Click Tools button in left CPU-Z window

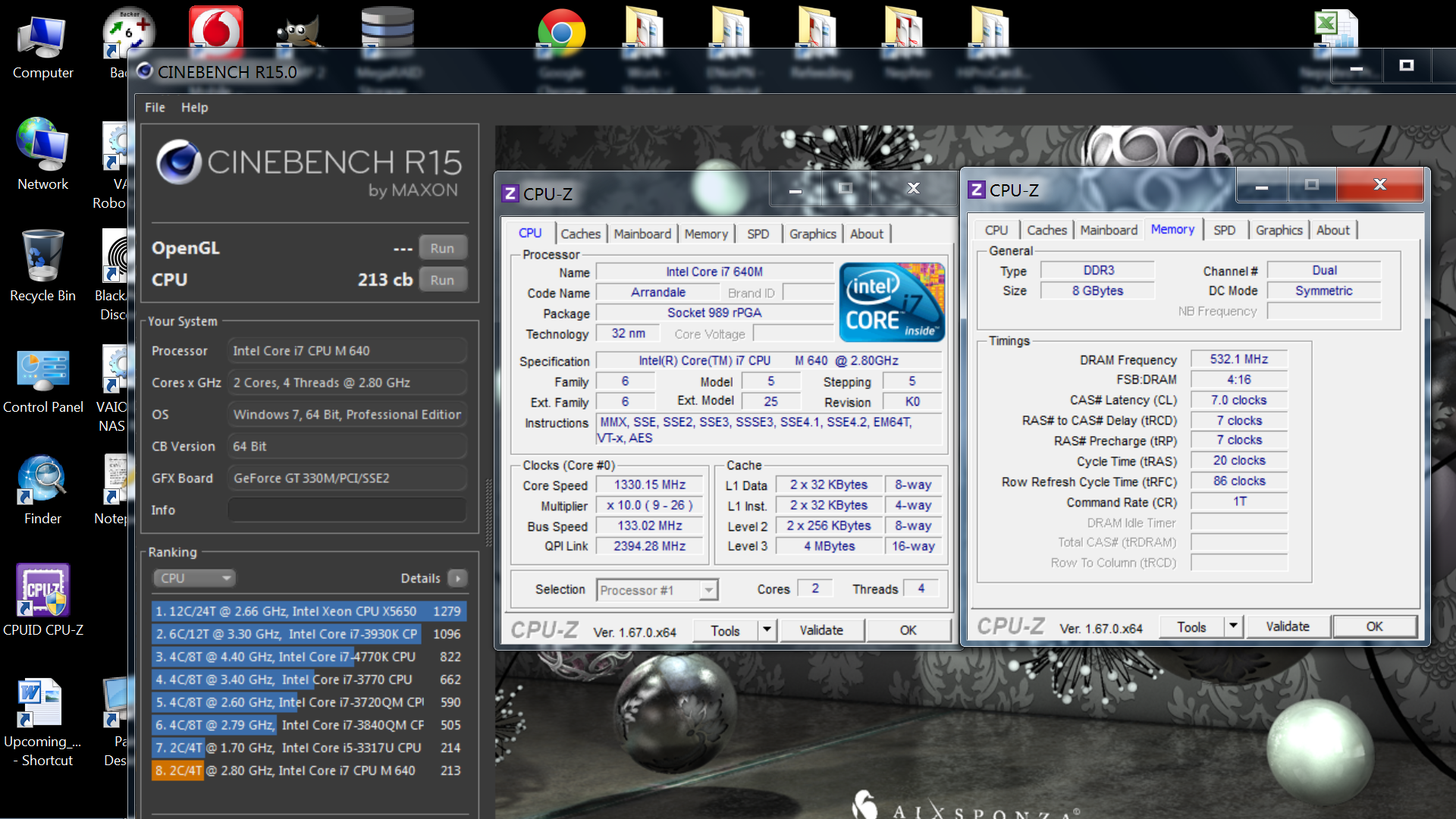725,630
